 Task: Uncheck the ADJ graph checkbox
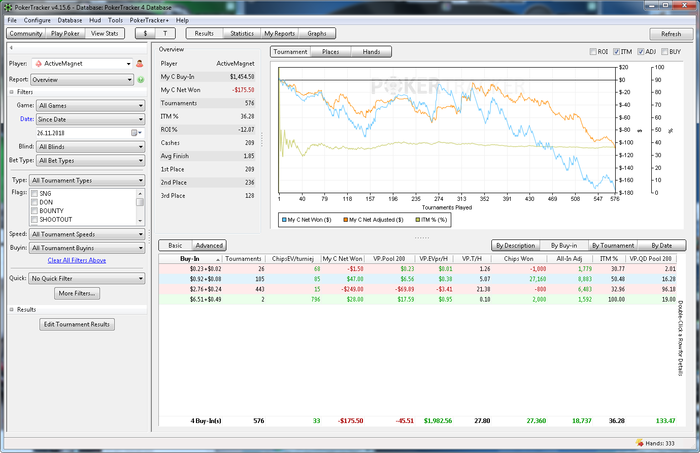pyautogui.click(x=641, y=52)
